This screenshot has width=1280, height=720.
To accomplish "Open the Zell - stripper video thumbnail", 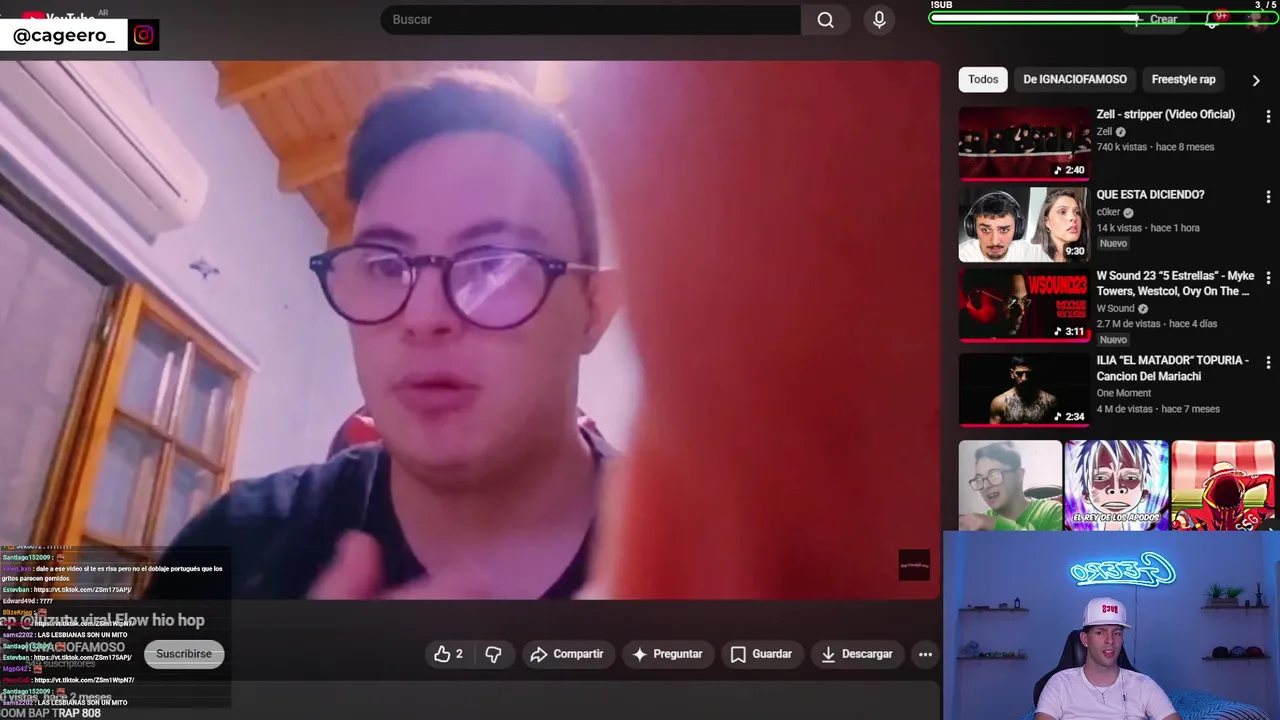I will click(1024, 142).
